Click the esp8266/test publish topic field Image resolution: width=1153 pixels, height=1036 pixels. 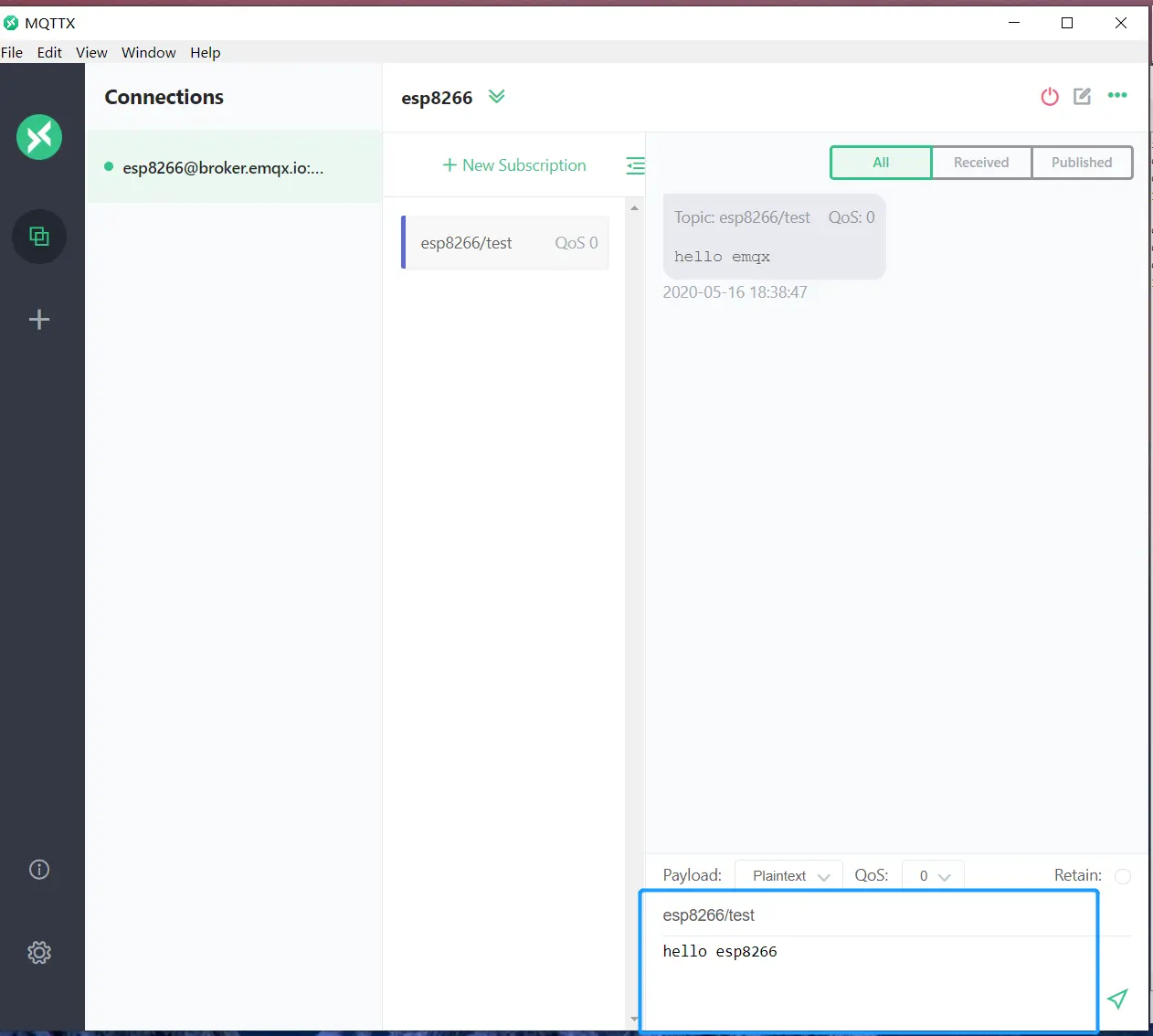click(x=868, y=915)
